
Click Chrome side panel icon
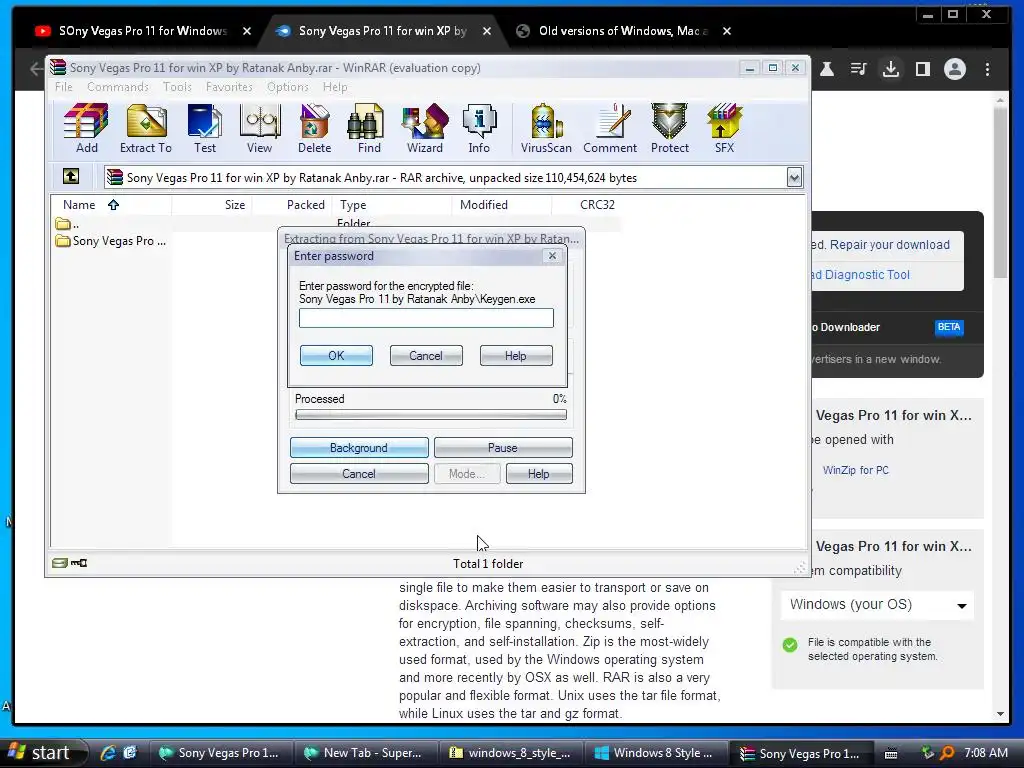[923, 69]
